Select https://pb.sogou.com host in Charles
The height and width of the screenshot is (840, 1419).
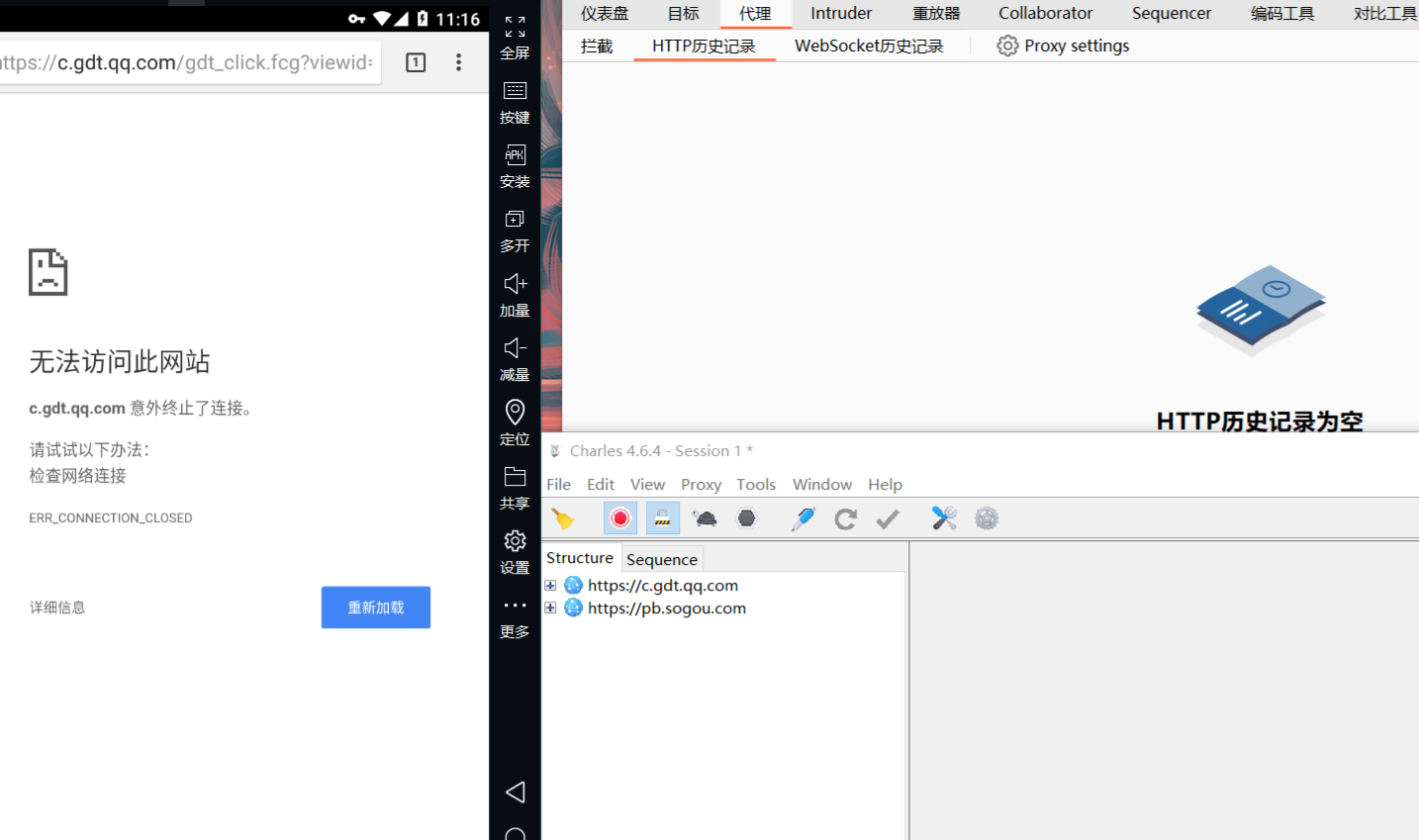point(667,608)
